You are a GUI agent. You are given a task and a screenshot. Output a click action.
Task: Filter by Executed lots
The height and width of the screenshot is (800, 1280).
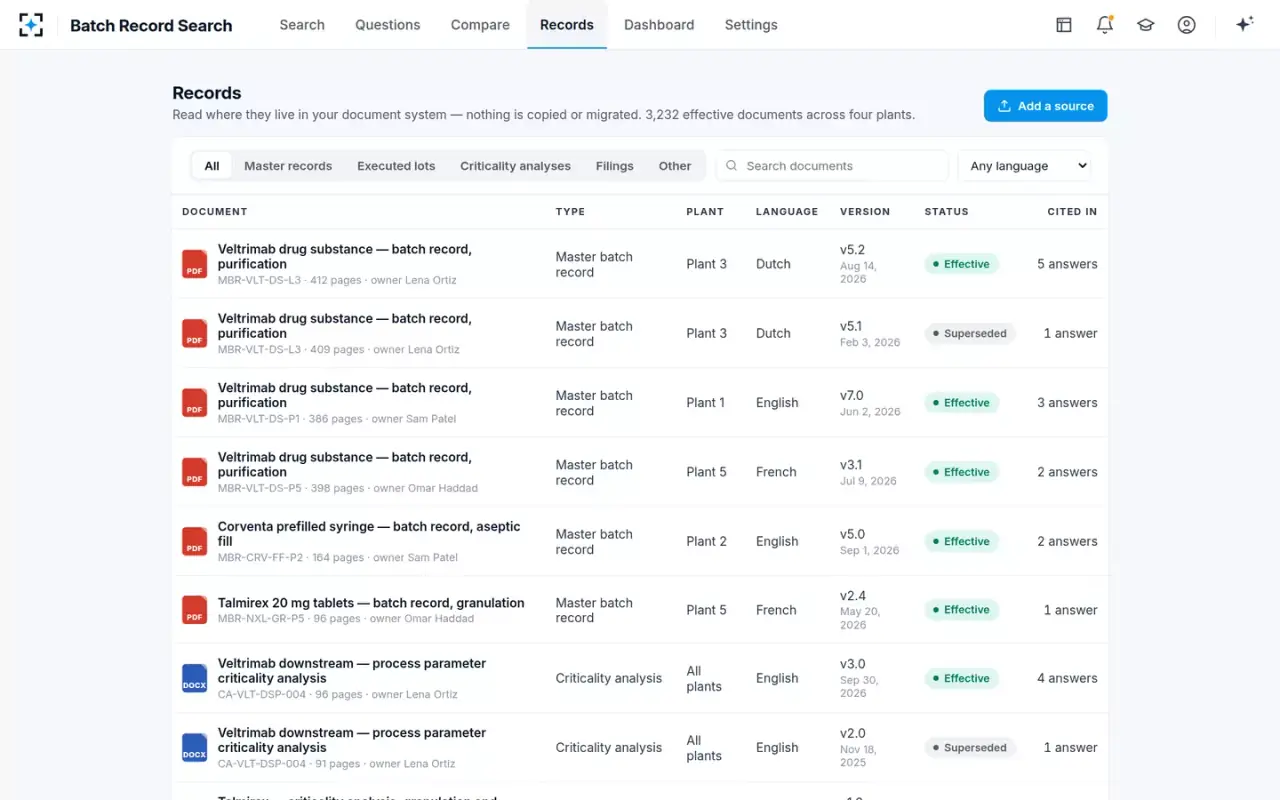[396, 166]
